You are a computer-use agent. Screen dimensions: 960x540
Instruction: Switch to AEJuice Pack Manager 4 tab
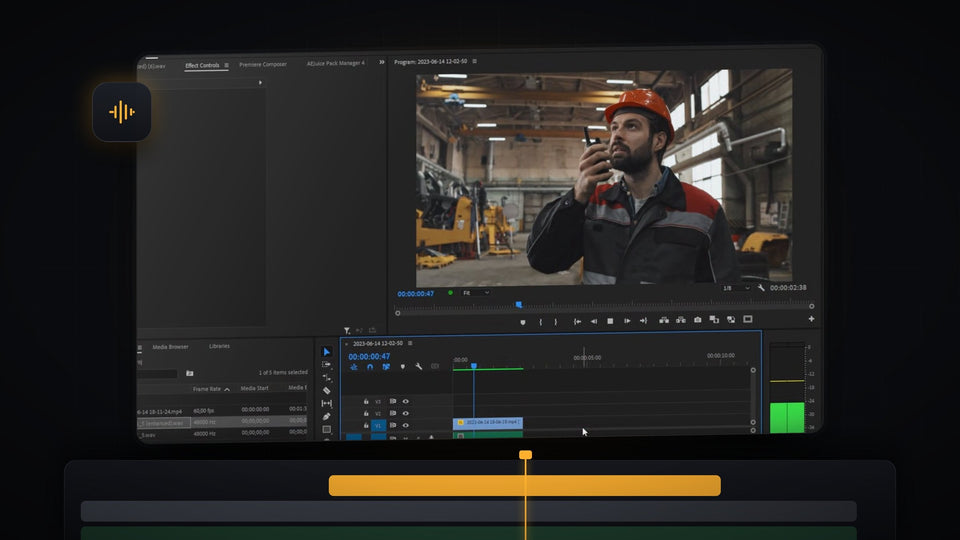[336, 63]
